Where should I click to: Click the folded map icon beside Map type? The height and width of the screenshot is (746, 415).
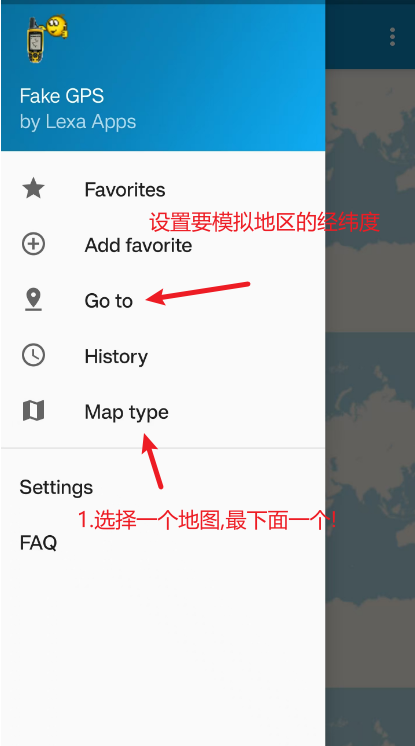pos(33,411)
